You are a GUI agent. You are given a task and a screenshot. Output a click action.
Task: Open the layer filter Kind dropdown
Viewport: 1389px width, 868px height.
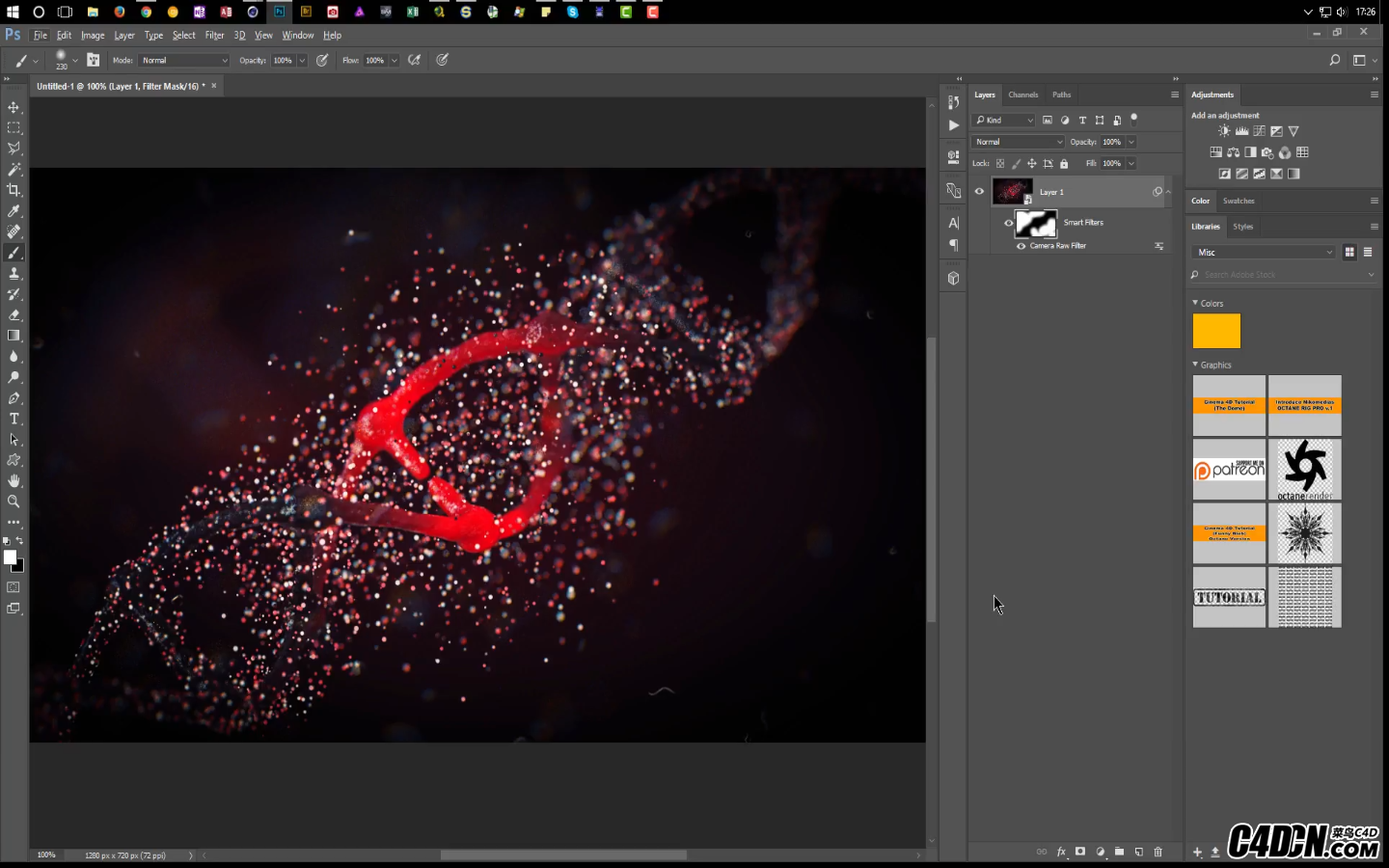click(1004, 121)
